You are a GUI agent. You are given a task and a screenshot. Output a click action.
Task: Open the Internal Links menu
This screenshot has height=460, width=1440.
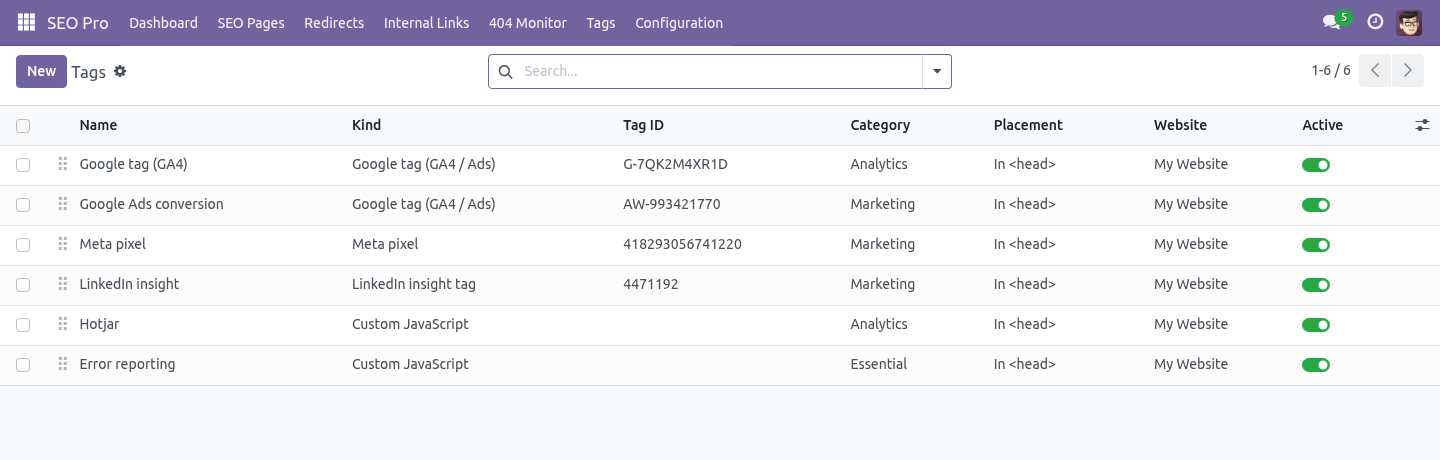[426, 22]
